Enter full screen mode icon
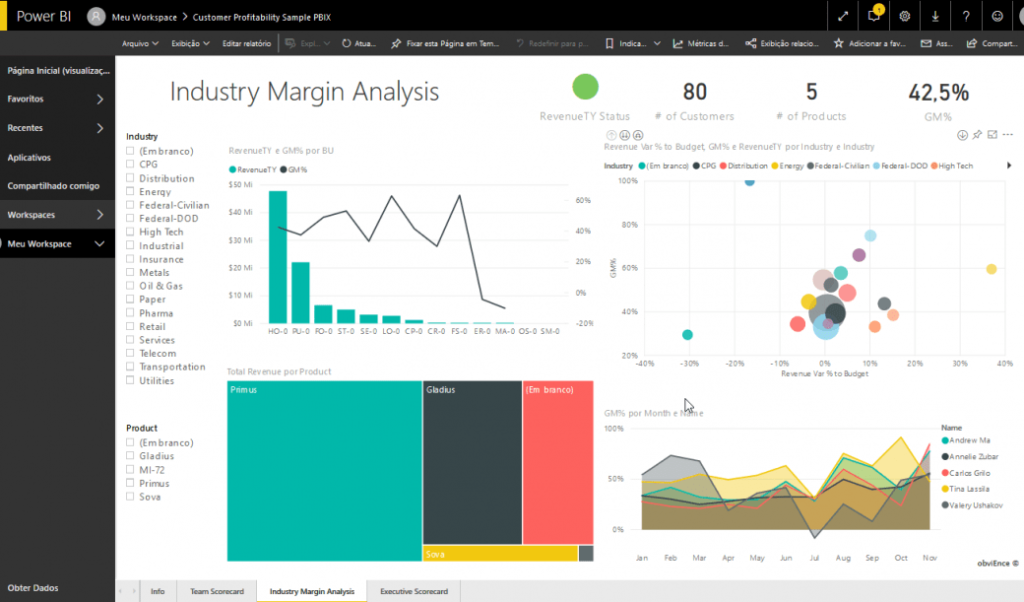This screenshot has height=602, width=1024. pos(842,16)
